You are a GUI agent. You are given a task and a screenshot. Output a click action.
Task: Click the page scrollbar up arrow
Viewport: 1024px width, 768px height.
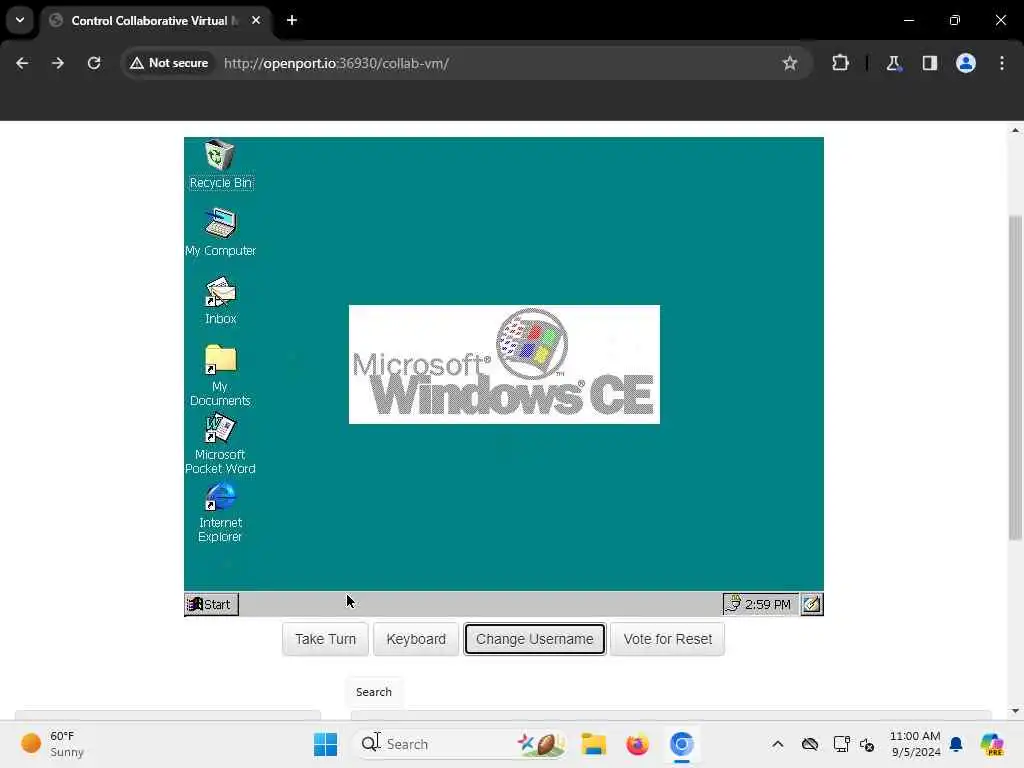[x=1015, y=130]
